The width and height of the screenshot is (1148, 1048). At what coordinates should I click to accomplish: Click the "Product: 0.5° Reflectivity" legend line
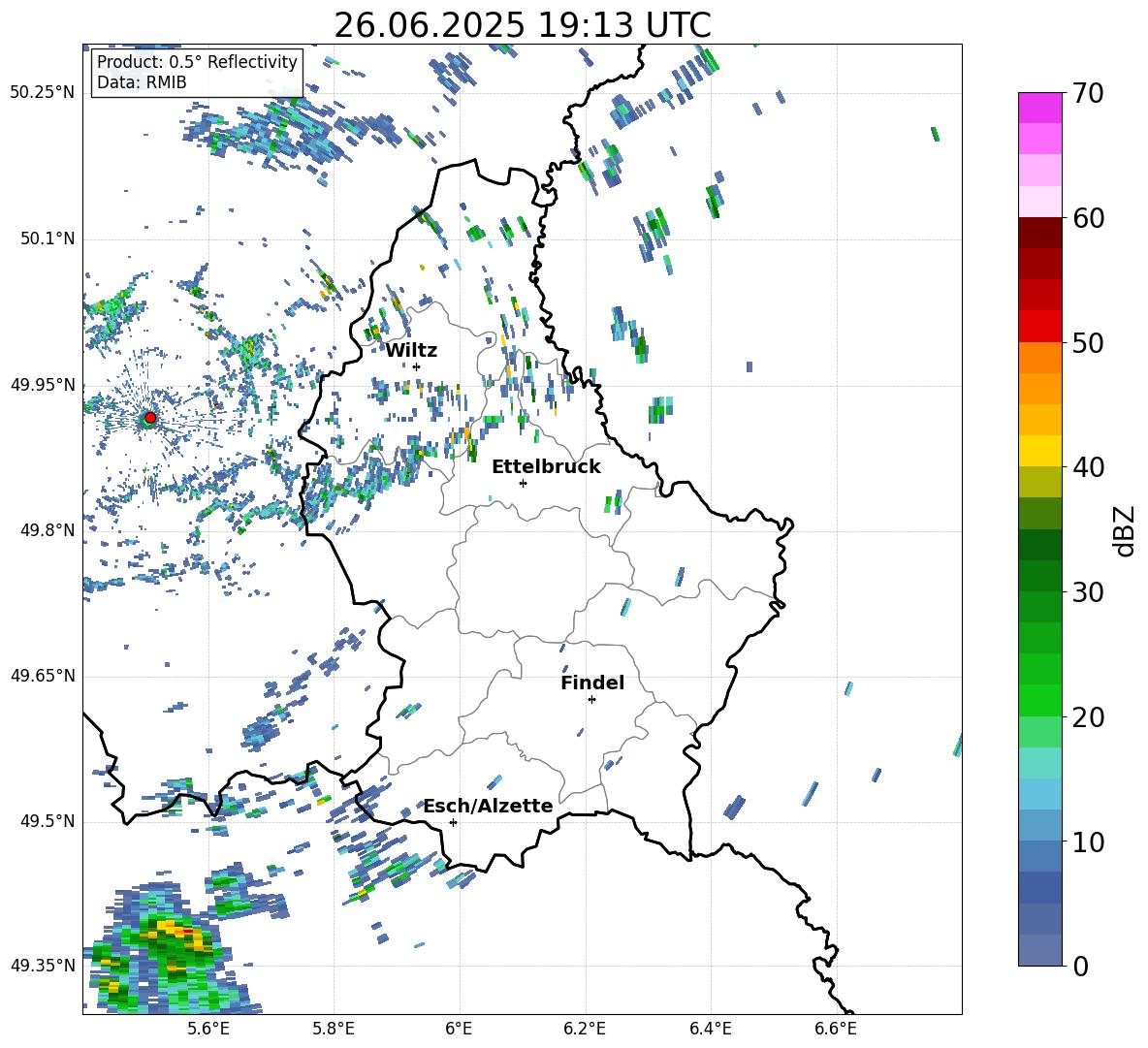pos(197,61)
